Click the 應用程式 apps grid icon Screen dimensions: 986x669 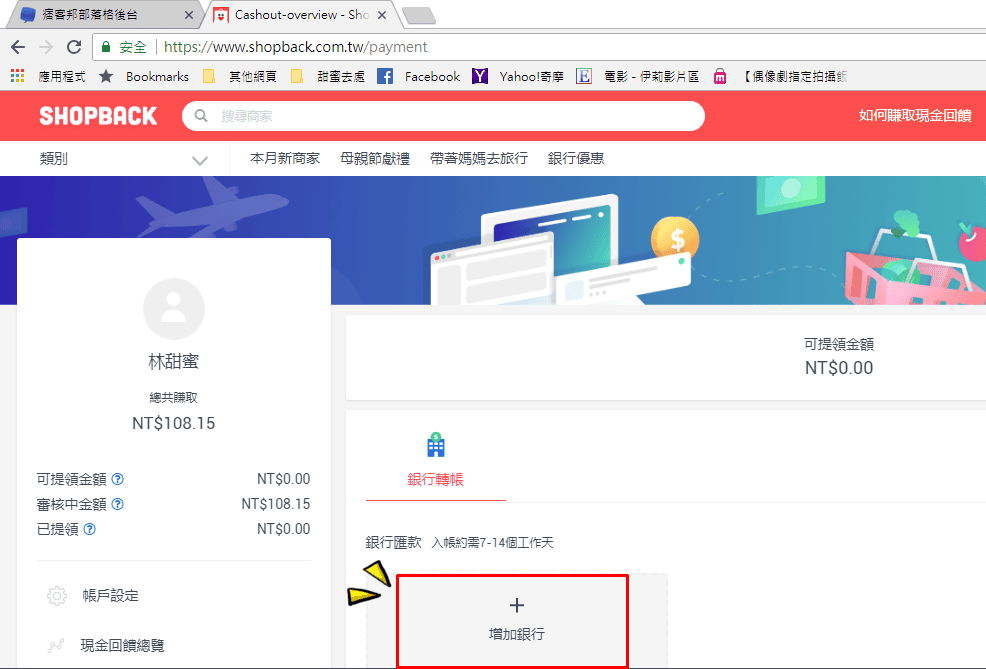pyautogui.click(x=17, y=76)
